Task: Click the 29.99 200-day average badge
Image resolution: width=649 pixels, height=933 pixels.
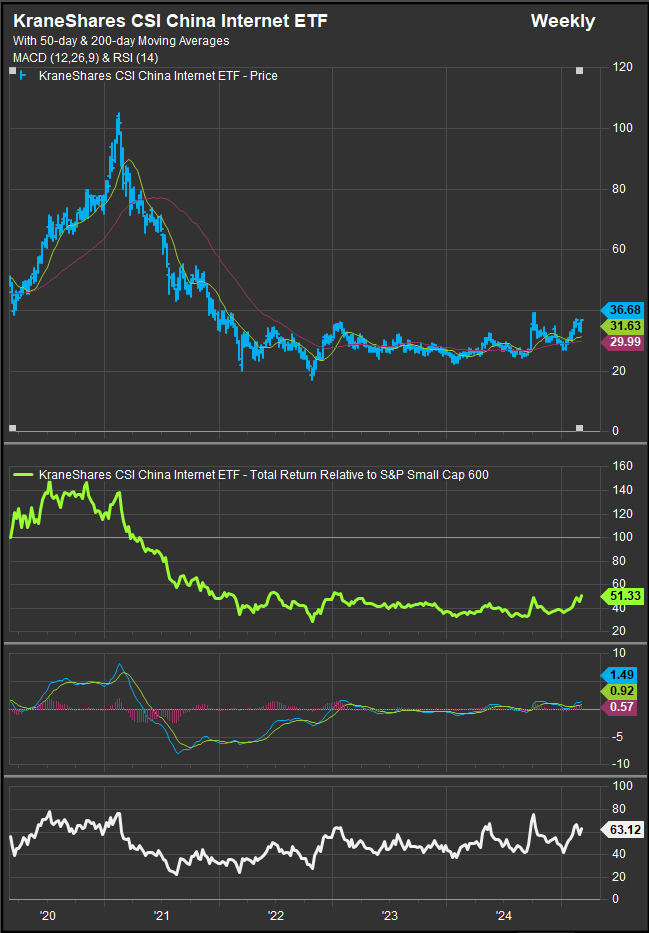Action: tap(623, 342)
